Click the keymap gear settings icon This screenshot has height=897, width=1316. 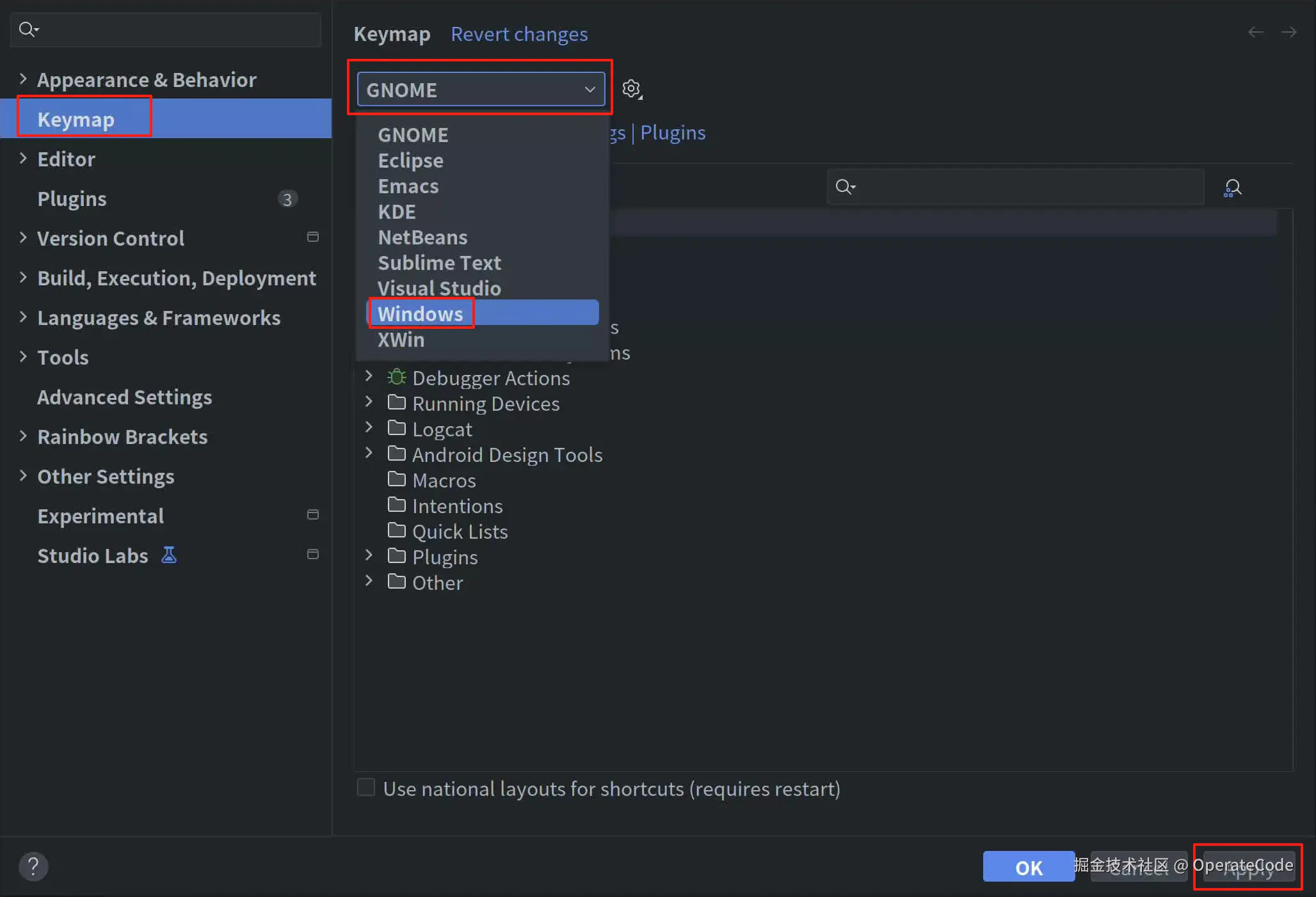(x=632, y=89)
